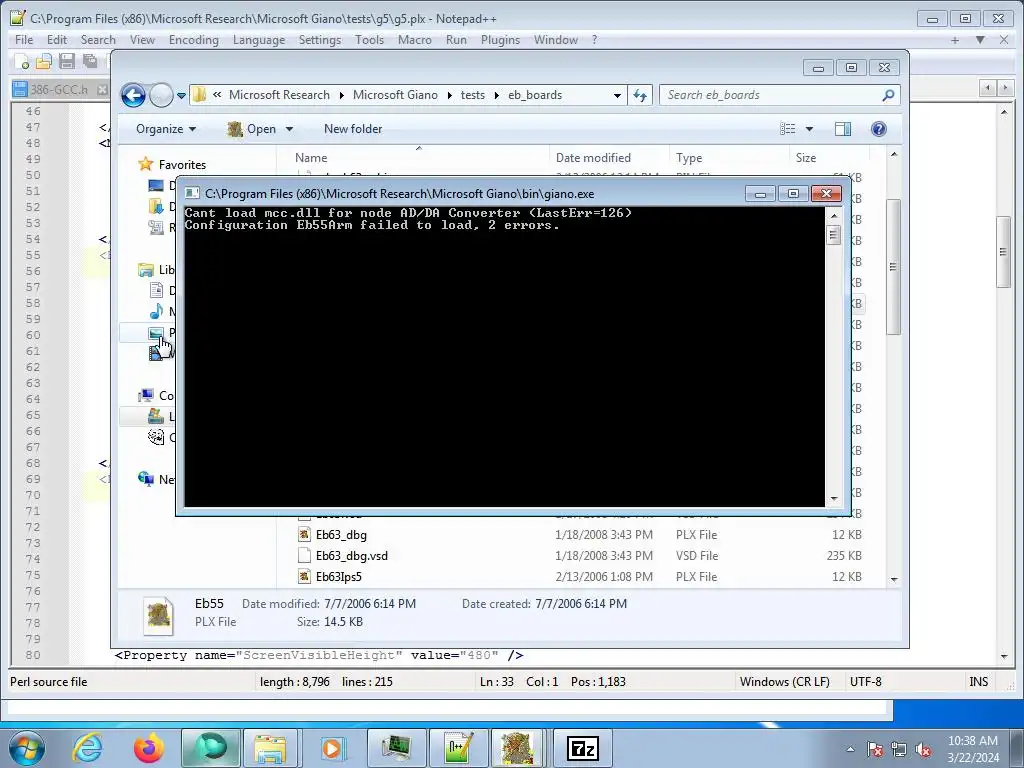Expand the view options dropdown arrow
This screenshot has height=768, width=1024.
click(x=809, y=129)
